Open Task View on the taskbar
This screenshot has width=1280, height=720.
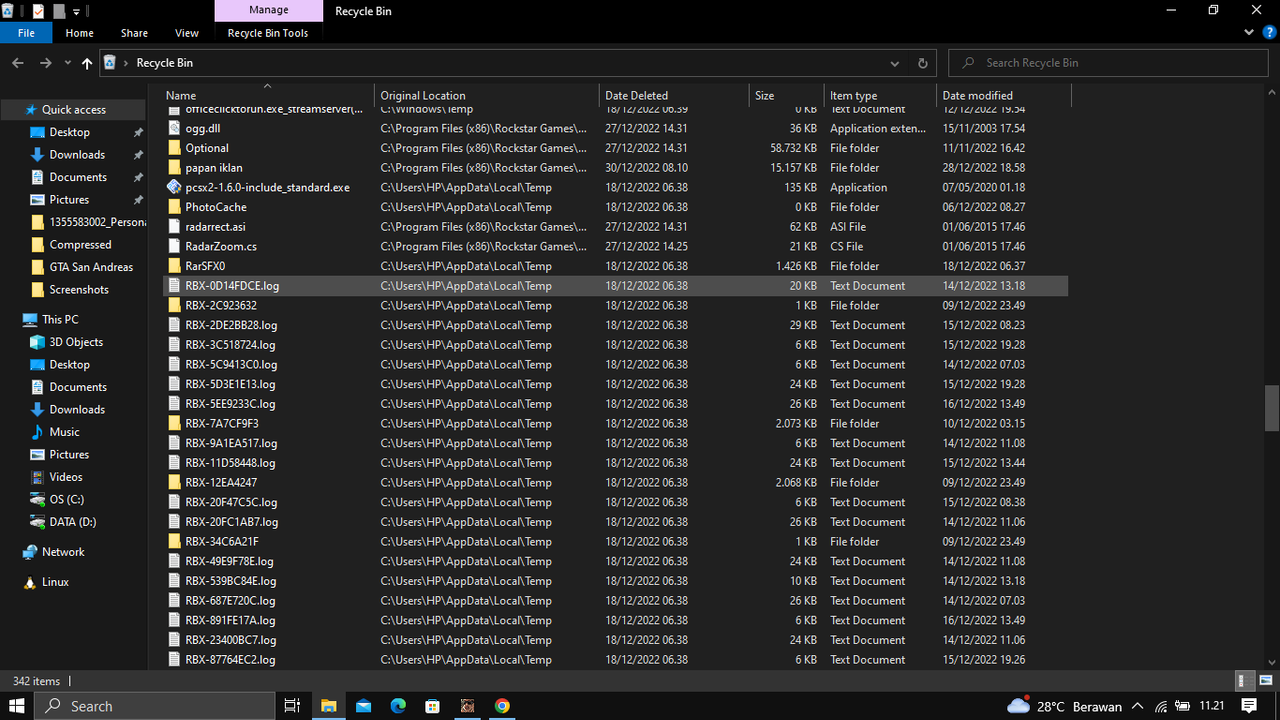tap(293, 705)
